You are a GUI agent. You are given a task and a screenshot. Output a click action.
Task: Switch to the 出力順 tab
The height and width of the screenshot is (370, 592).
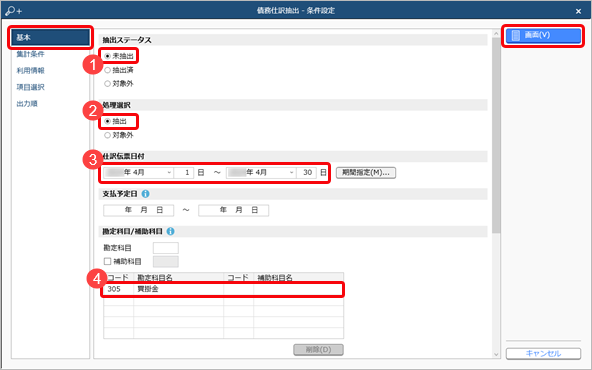(27, 103)
